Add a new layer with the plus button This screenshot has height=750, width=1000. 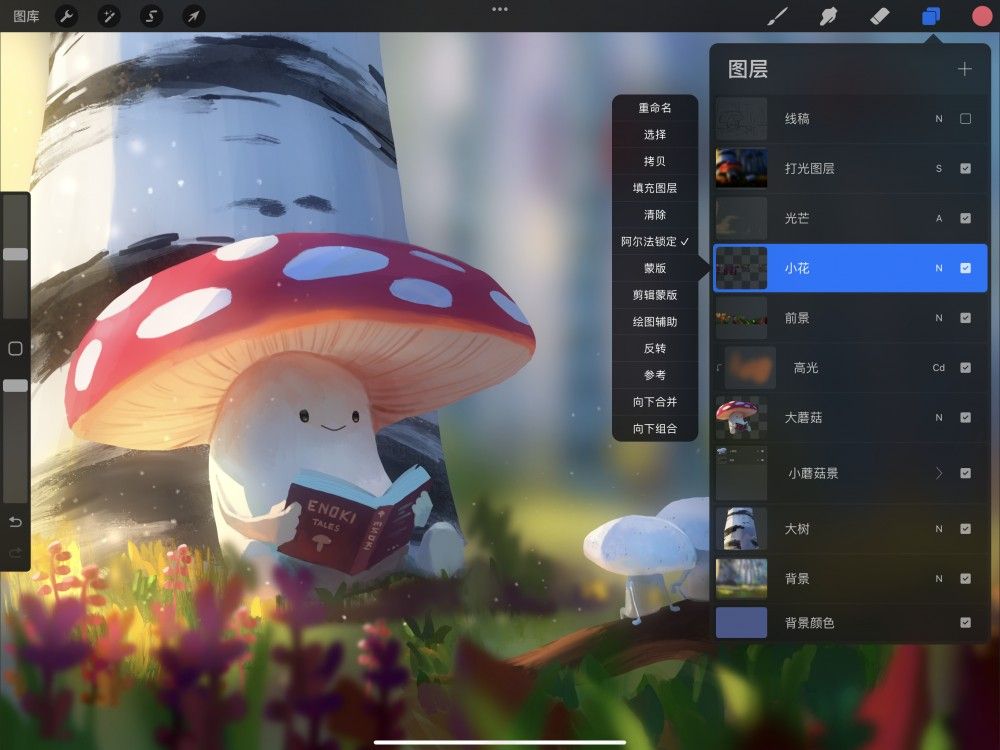pyautogui.click(x=964, y=68)
